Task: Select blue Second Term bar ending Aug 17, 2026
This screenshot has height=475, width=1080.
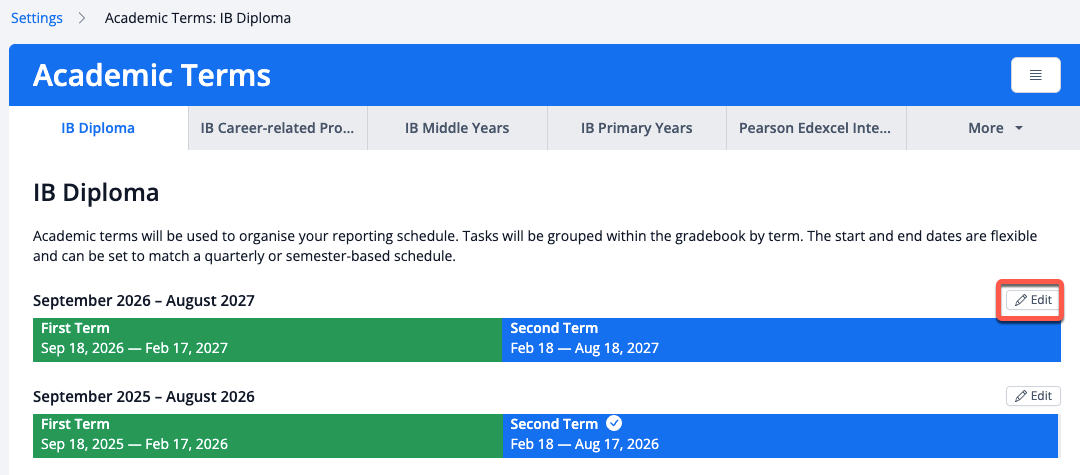Action: click(x=780, y=434)
